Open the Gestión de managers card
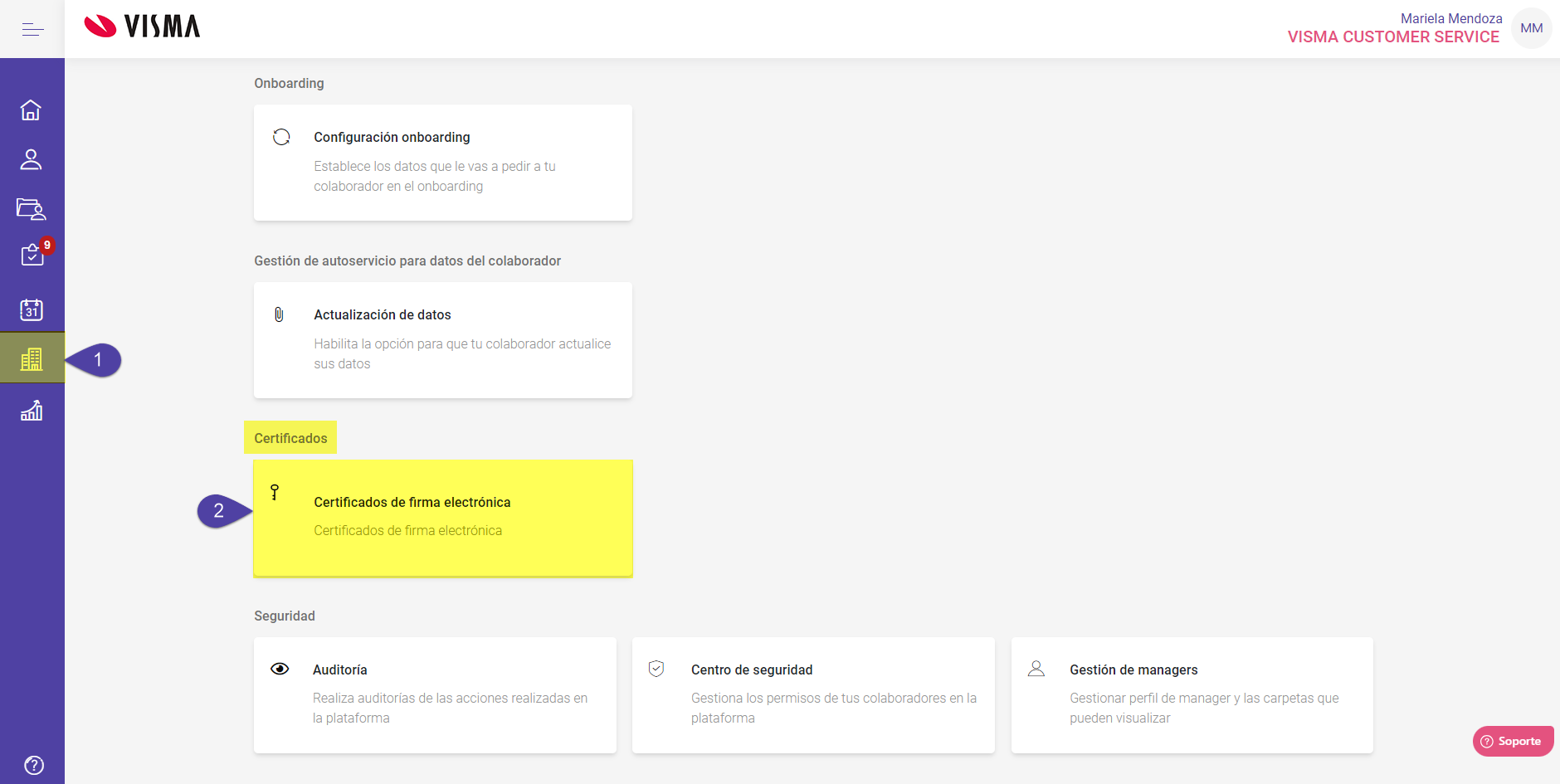Screen dimensions: 1560x784 tap(1192, 695)
